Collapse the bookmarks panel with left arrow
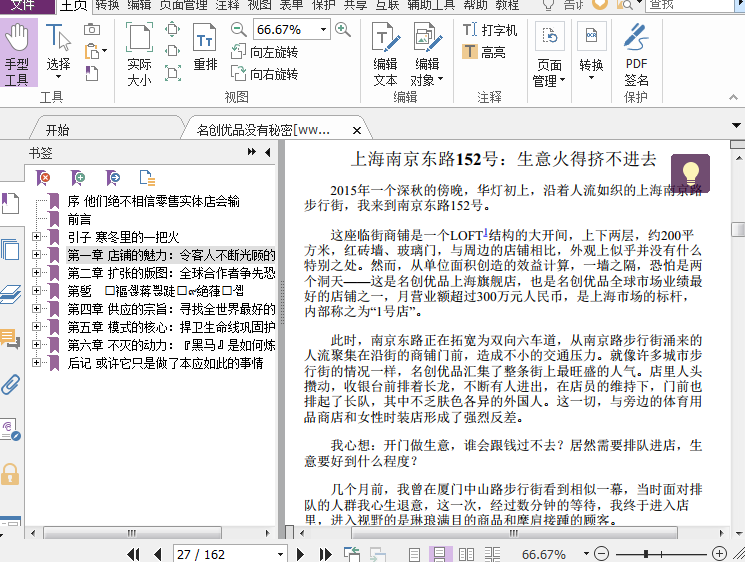This screenshot has width=745, height=562. 267,152
